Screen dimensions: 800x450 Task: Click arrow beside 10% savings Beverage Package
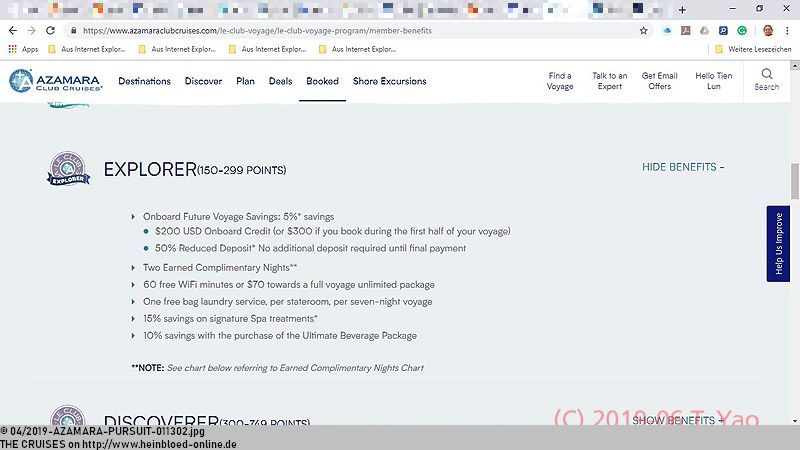(x=133, y=336)
